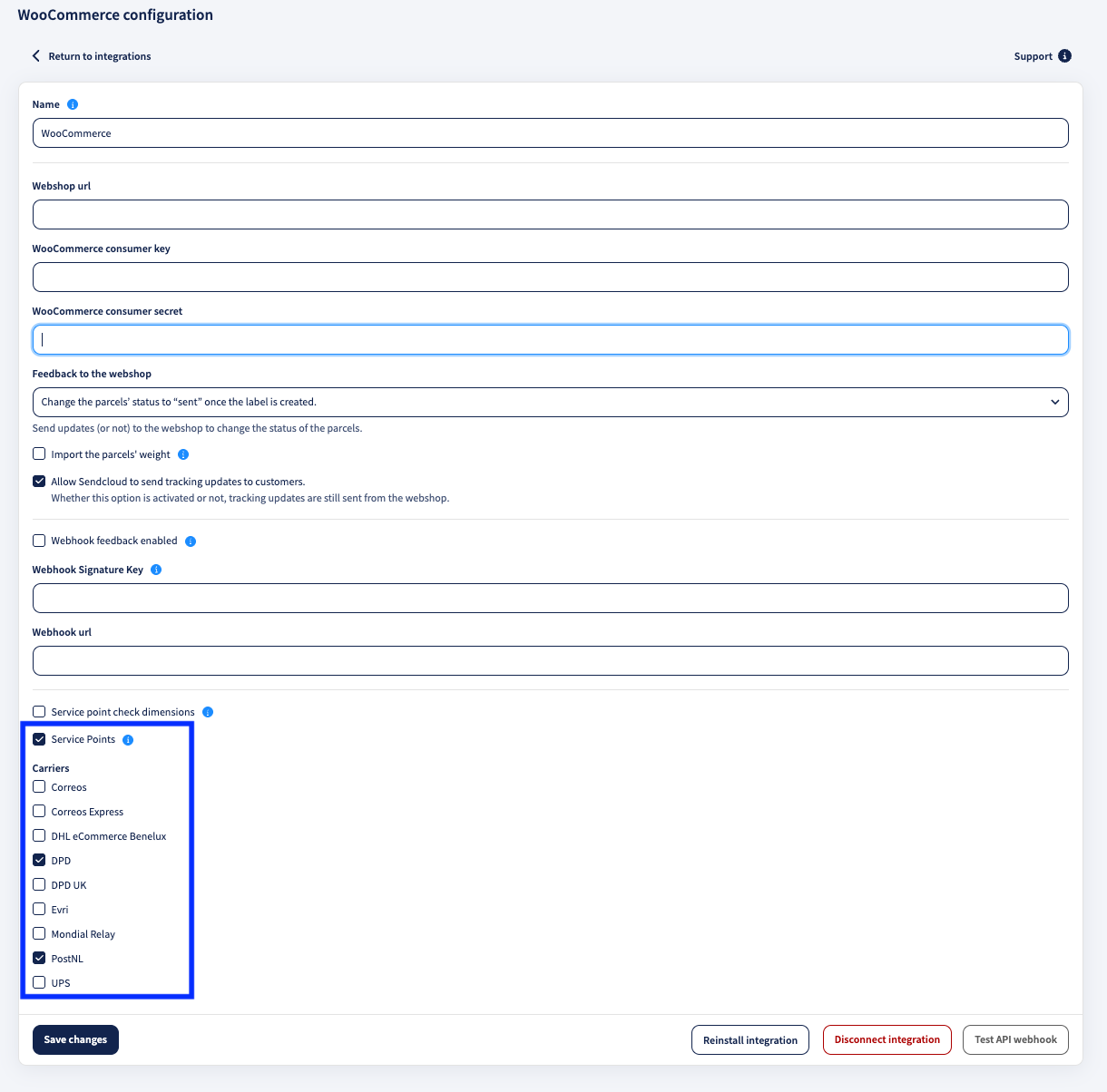The height and width of the screenshot is (1092, 1107).
Task: Select the Correos Express carrier checkbox
Action: 39,811
